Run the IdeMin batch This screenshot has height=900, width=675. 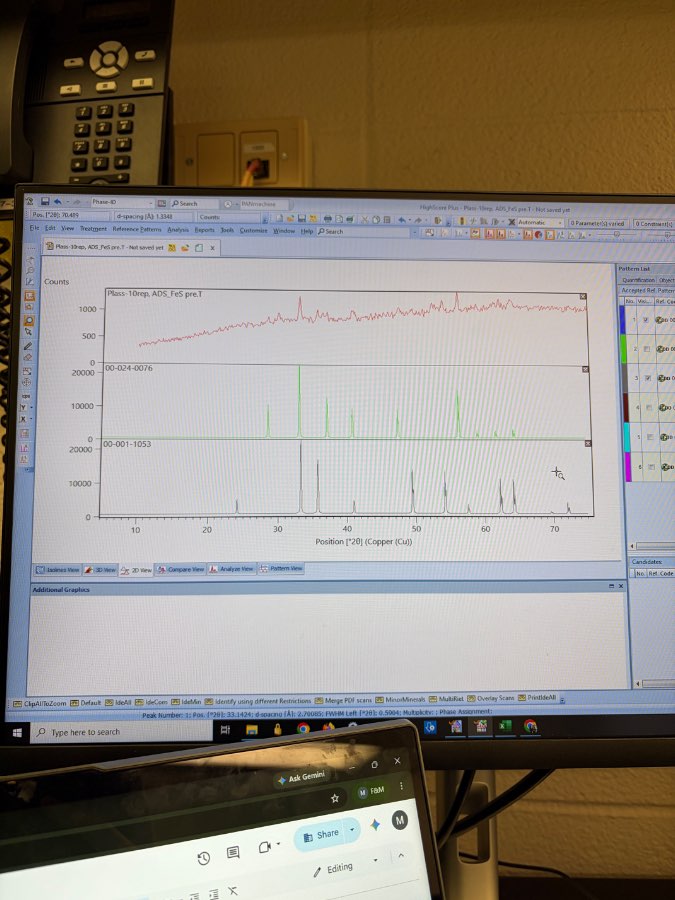pos(186,701)
